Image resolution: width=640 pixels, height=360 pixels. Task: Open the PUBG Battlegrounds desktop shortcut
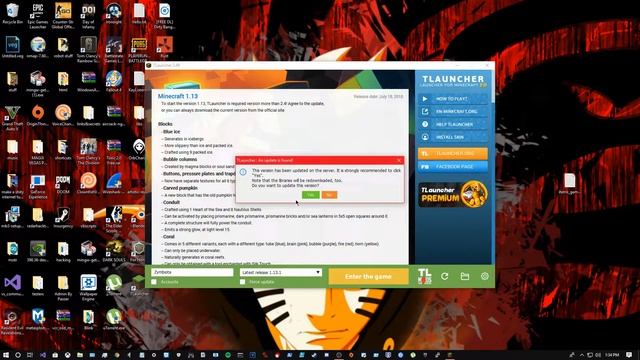pos(139,50)
